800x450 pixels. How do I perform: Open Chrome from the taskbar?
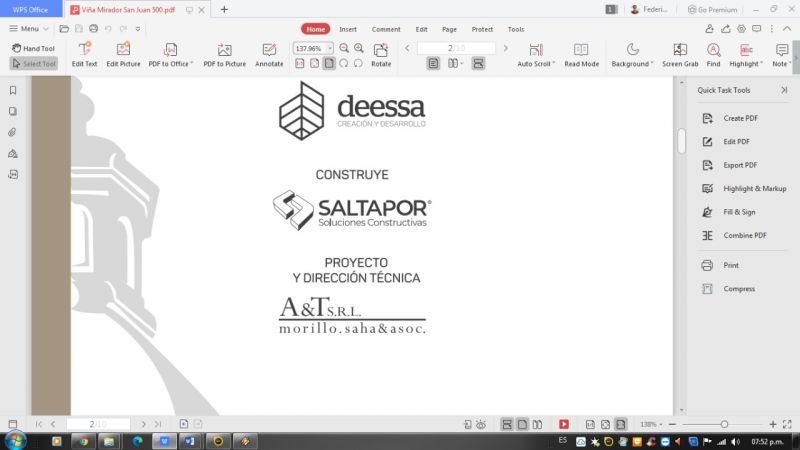83,441
